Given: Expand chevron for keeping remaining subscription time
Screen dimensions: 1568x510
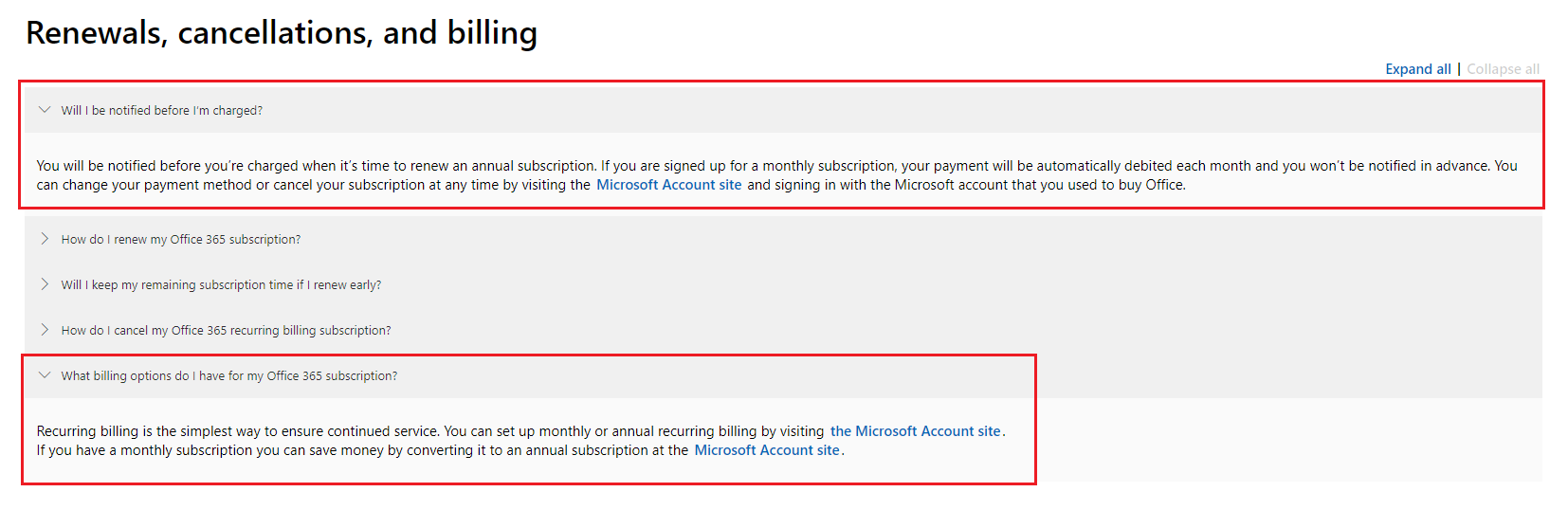Looking at the screenshot, I should [x=44, y=284].
